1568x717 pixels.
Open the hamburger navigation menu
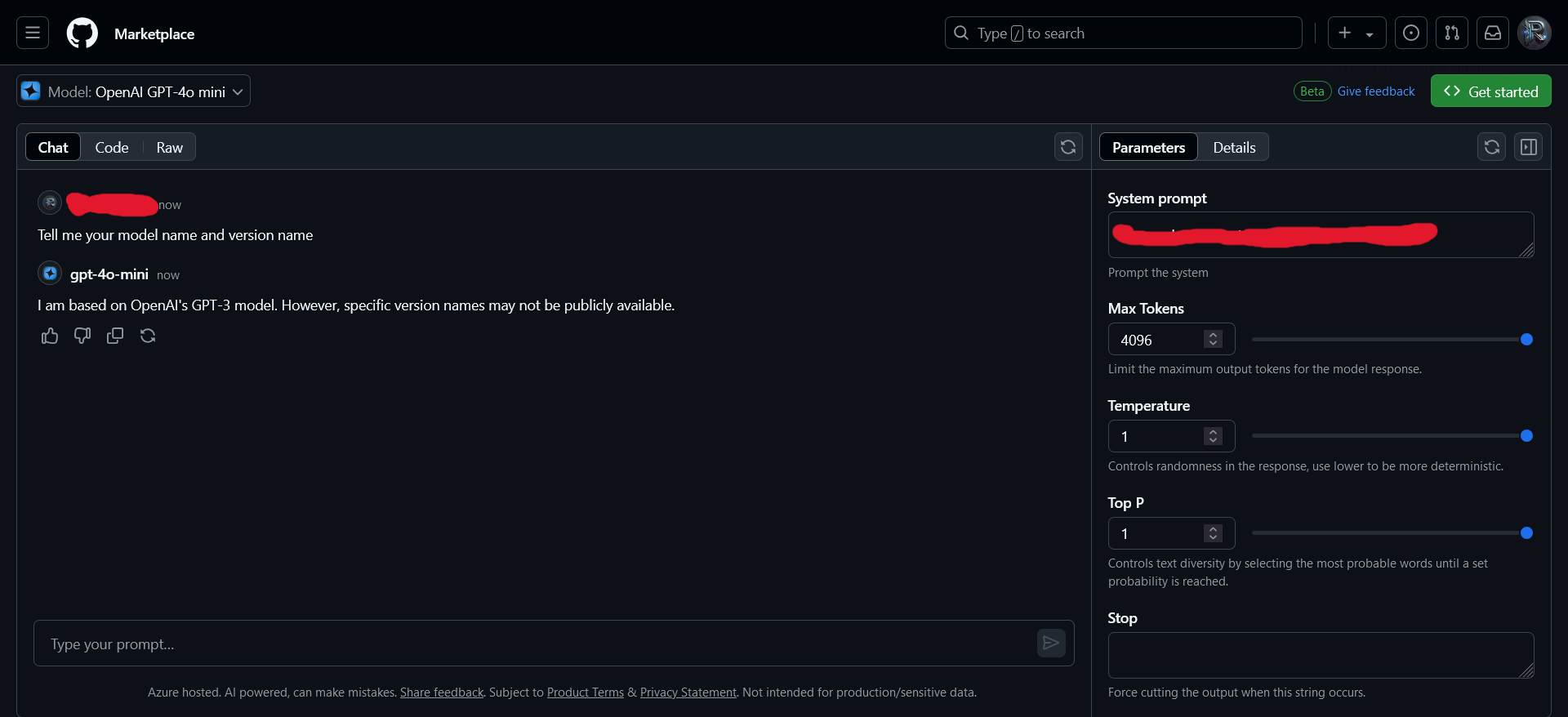click(x=33, y=33)
